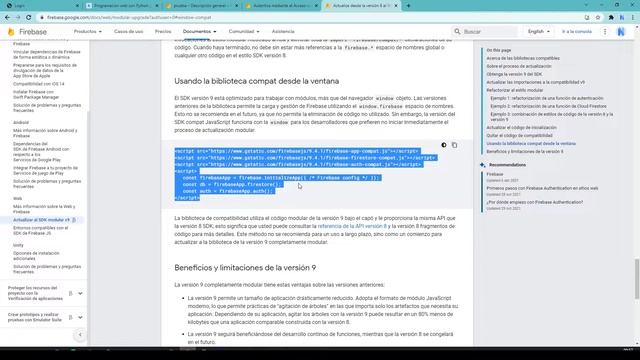Reload the page with the refresh icon
This screenshot has width=640, height=360.
pyautogui.click(x=29, y=18)
